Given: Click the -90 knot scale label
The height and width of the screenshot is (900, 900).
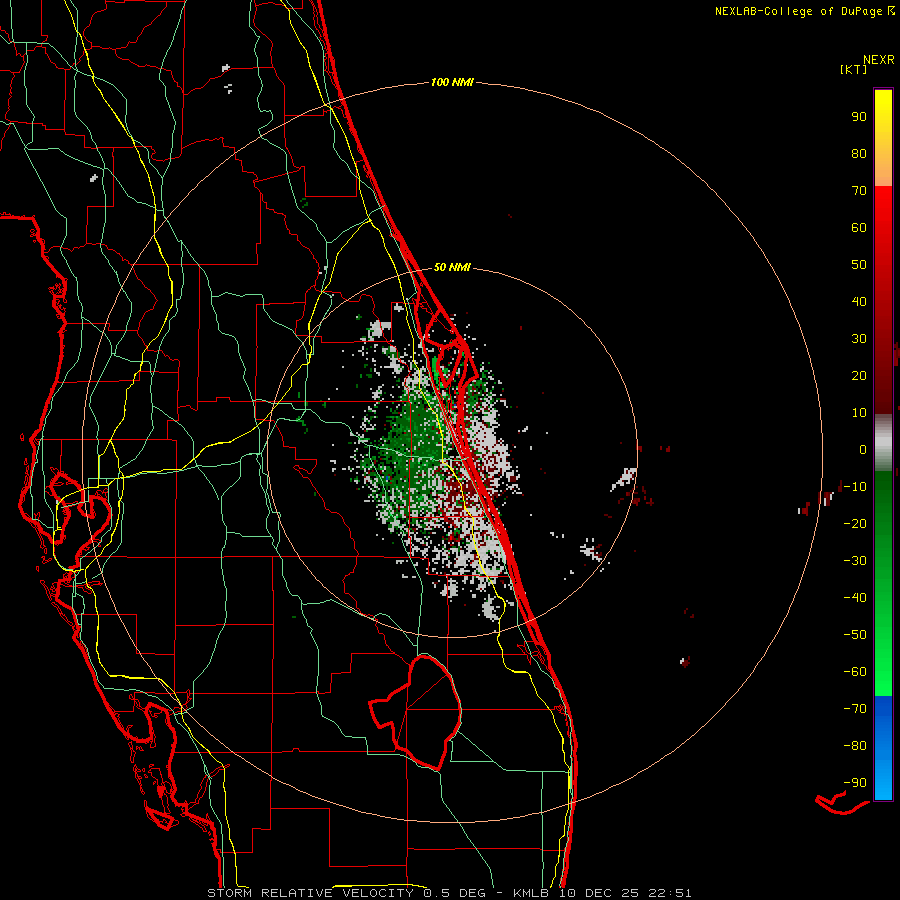Looking at the screenshot, I should tap(855, 783).
